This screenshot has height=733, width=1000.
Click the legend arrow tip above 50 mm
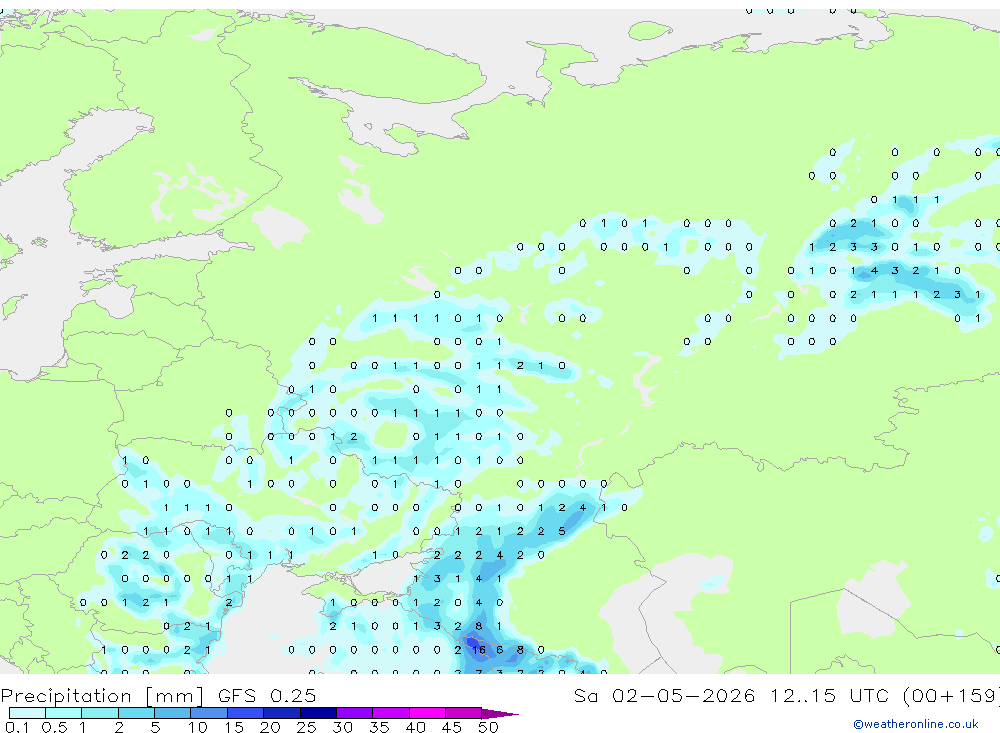pos(500,713)
